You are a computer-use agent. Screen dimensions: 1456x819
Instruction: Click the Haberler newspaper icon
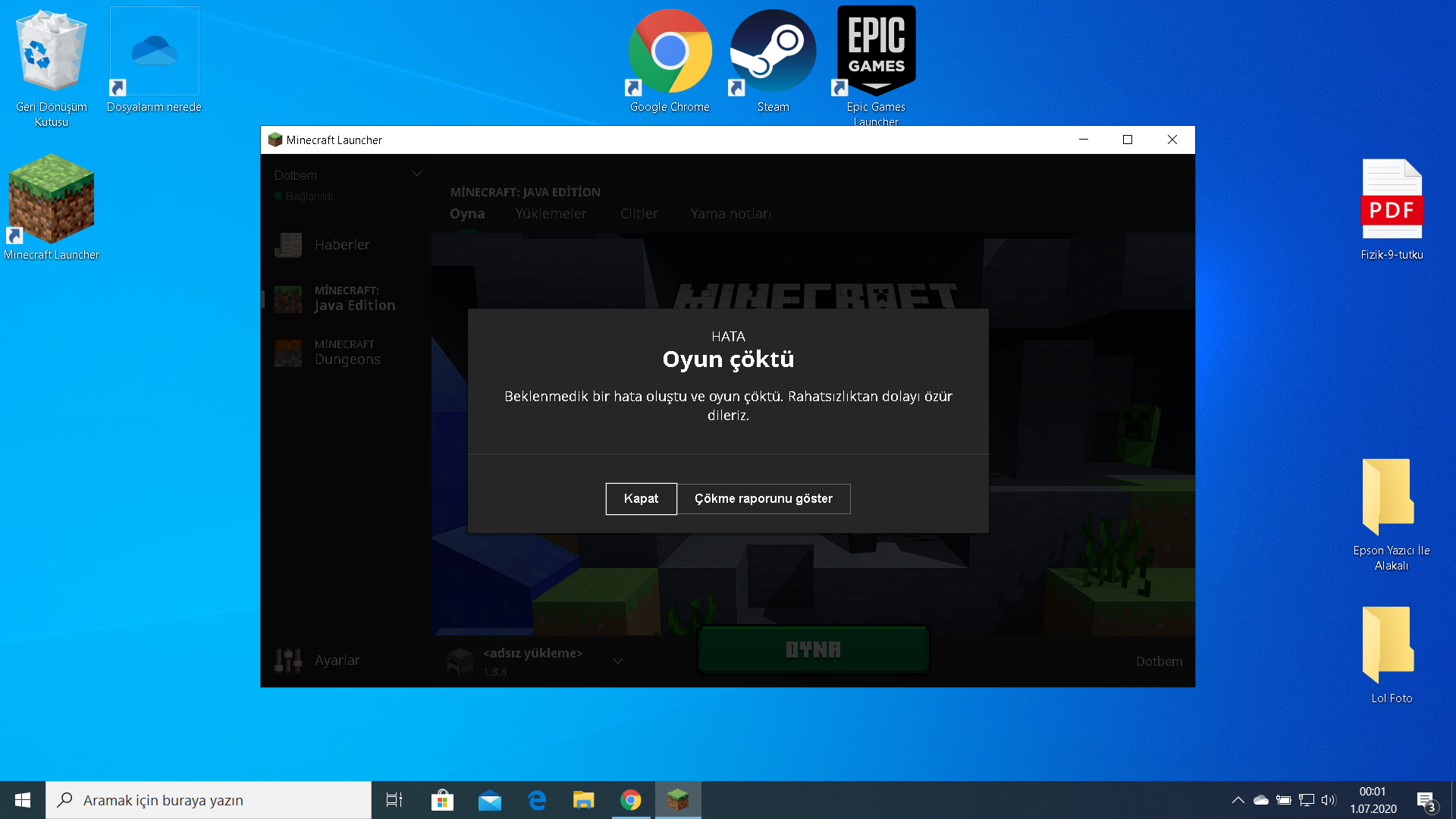(x=288, y=245)
